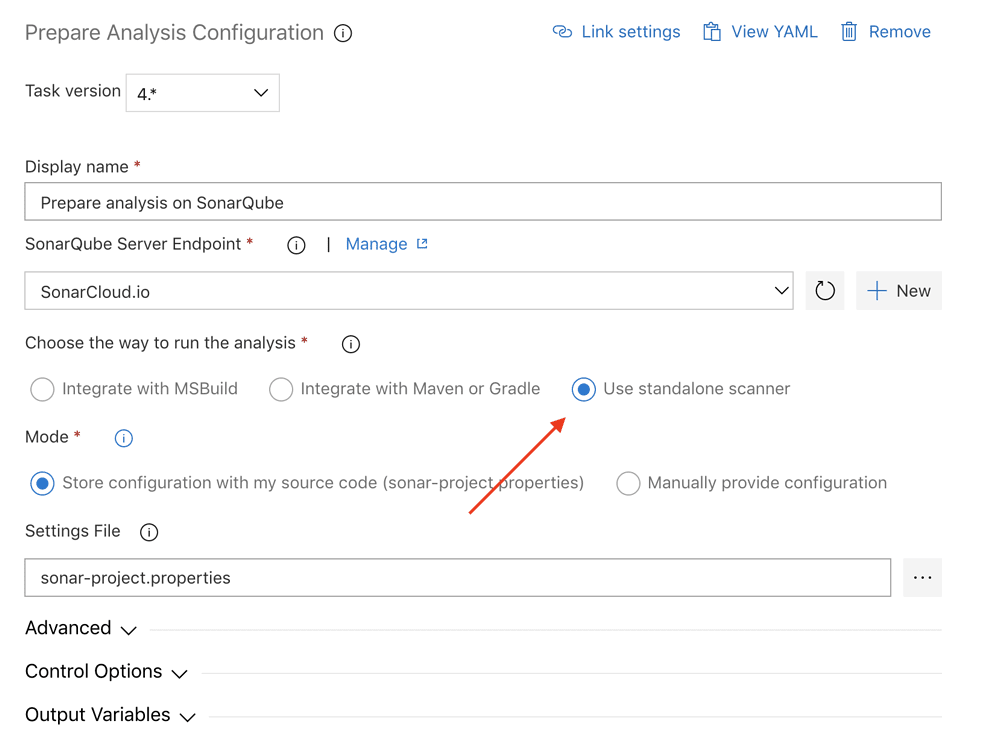The height and width of the screenshot is (750, 988).
Task: Select Integrate with Maven or Gradle
Action: coord(281,389)
